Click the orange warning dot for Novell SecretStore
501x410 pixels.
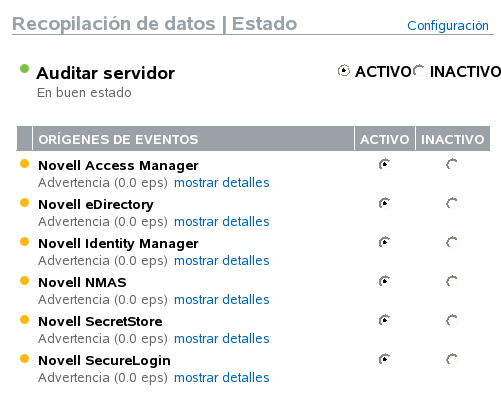click(x=24, y=320)
